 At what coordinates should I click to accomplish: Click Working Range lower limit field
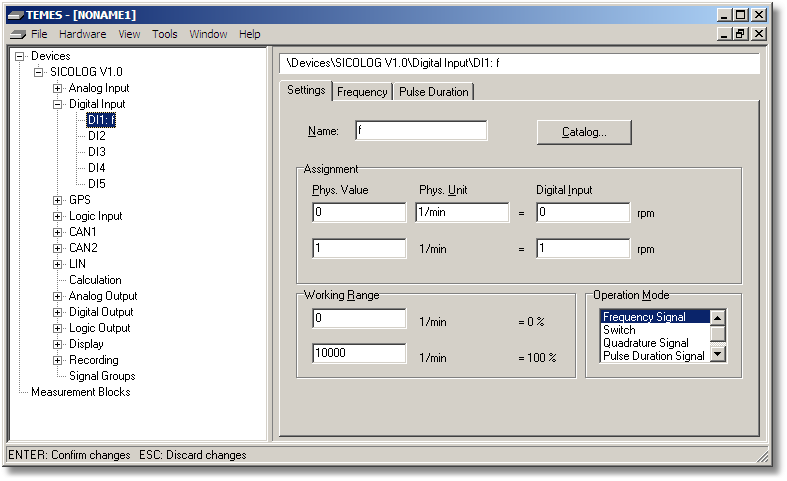(x=359, y=318)
